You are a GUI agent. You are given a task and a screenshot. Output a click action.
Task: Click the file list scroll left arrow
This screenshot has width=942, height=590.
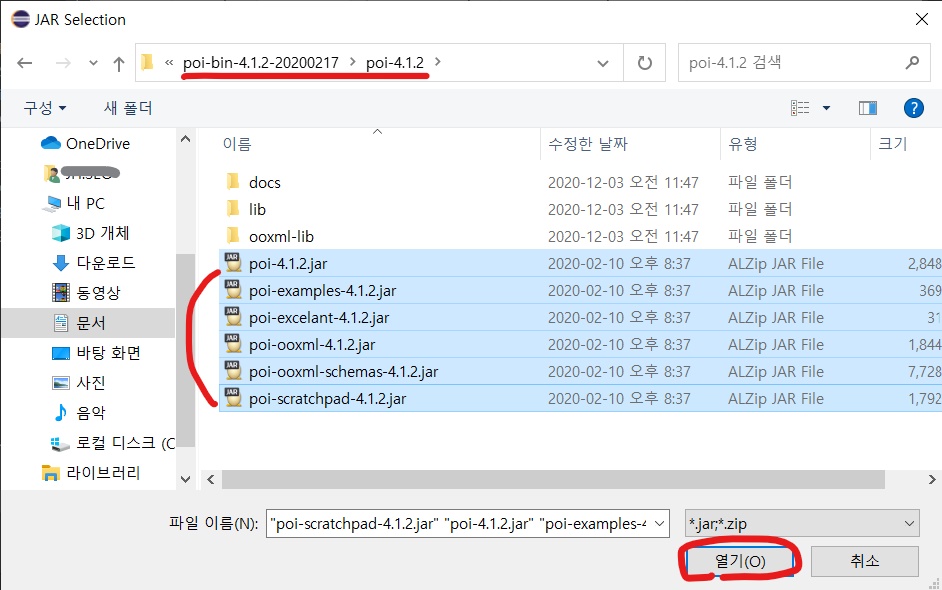coord(210,479)
